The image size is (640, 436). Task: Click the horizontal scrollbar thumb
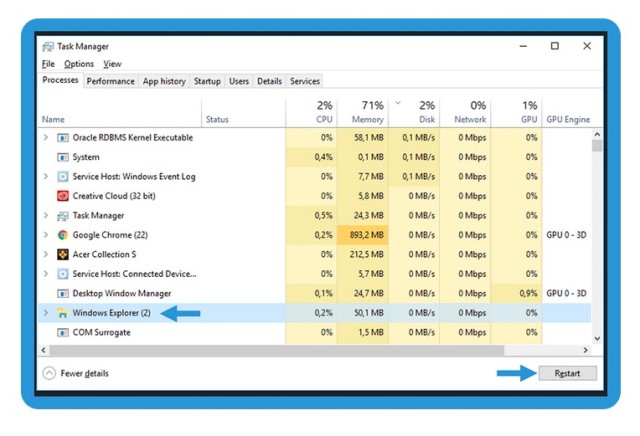[x=277, y=350]
